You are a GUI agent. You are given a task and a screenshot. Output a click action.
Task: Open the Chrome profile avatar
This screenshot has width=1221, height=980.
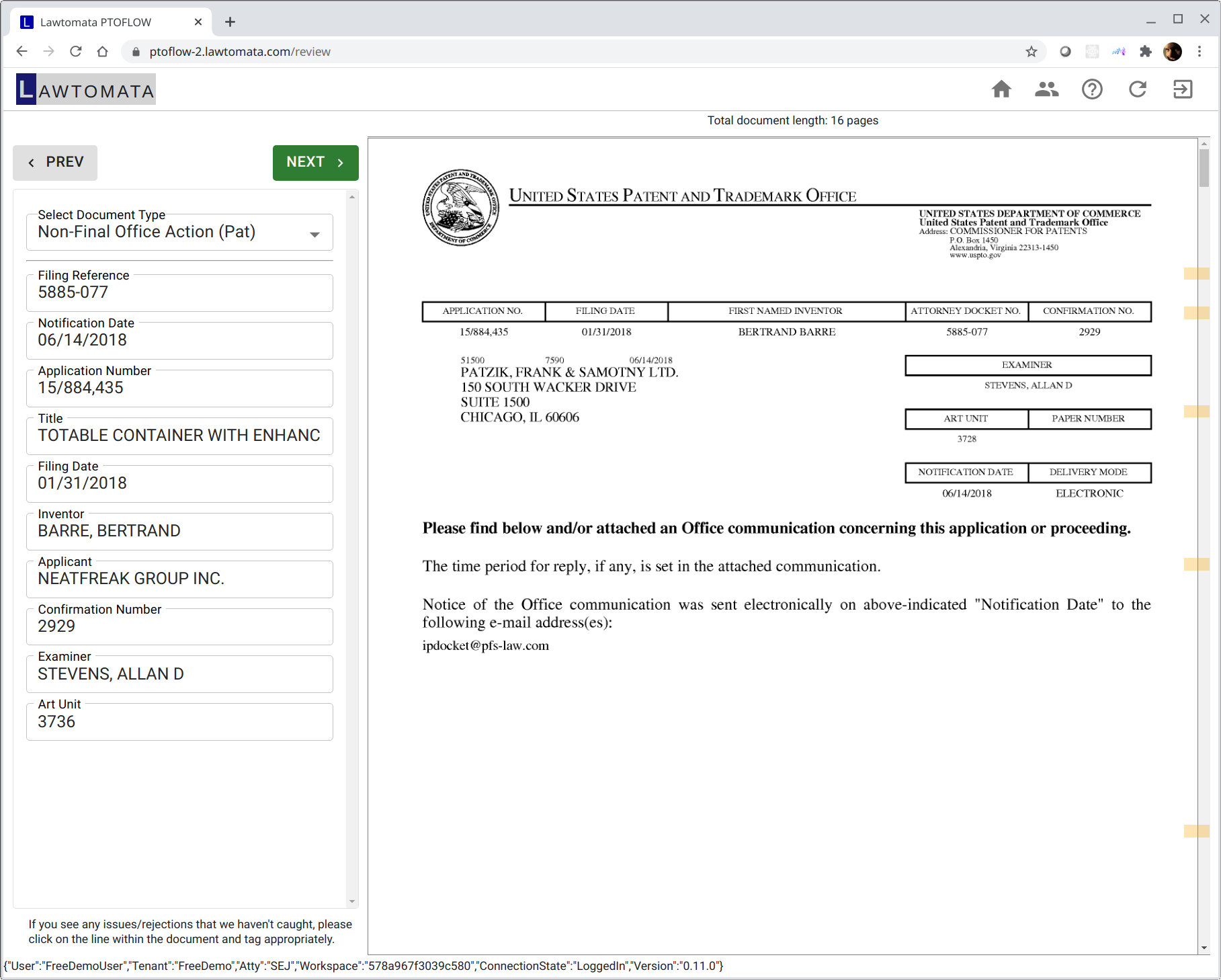[x=1173, y=52]
